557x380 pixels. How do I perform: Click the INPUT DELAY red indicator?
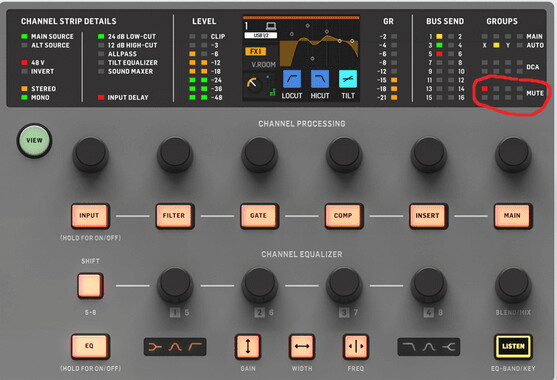click(101, 97)
